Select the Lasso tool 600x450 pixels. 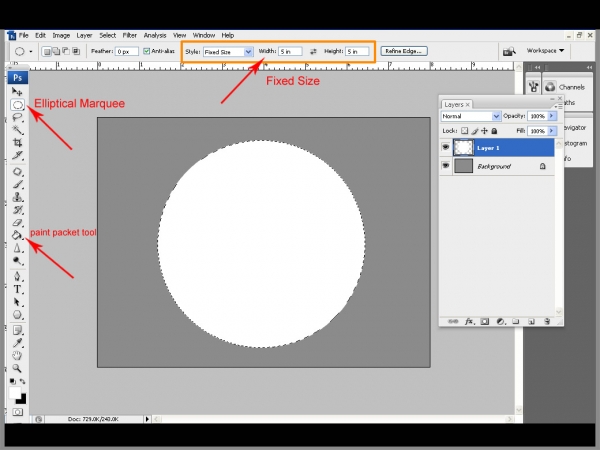17,117
